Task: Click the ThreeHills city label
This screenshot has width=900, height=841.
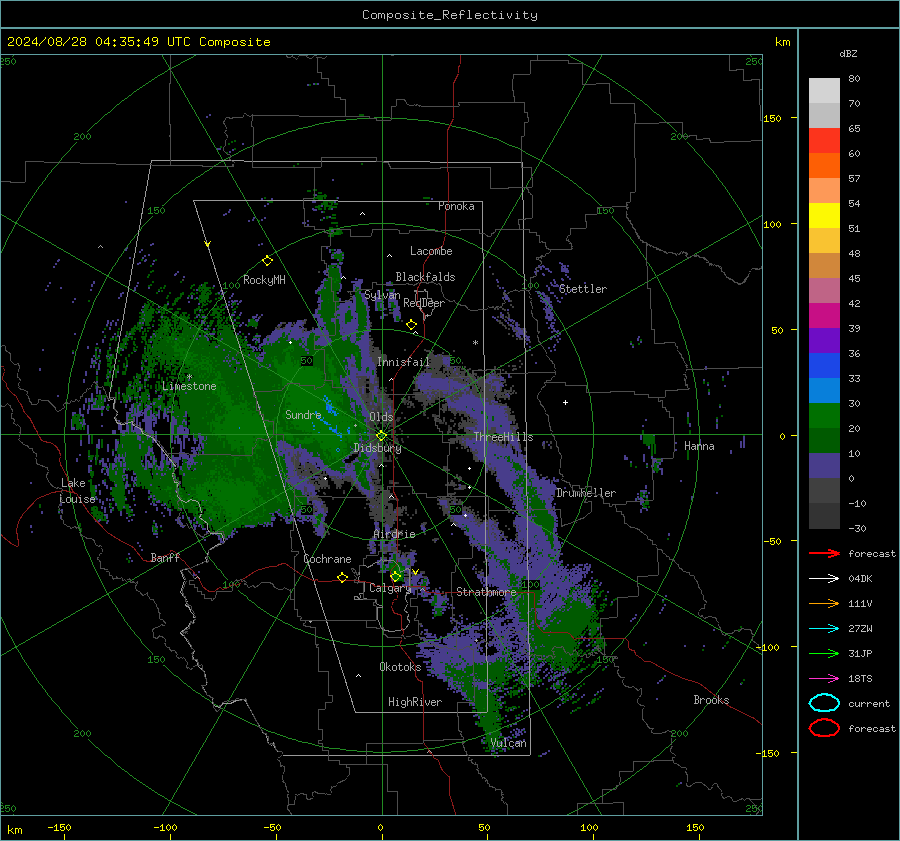Action: pos(503,437)
